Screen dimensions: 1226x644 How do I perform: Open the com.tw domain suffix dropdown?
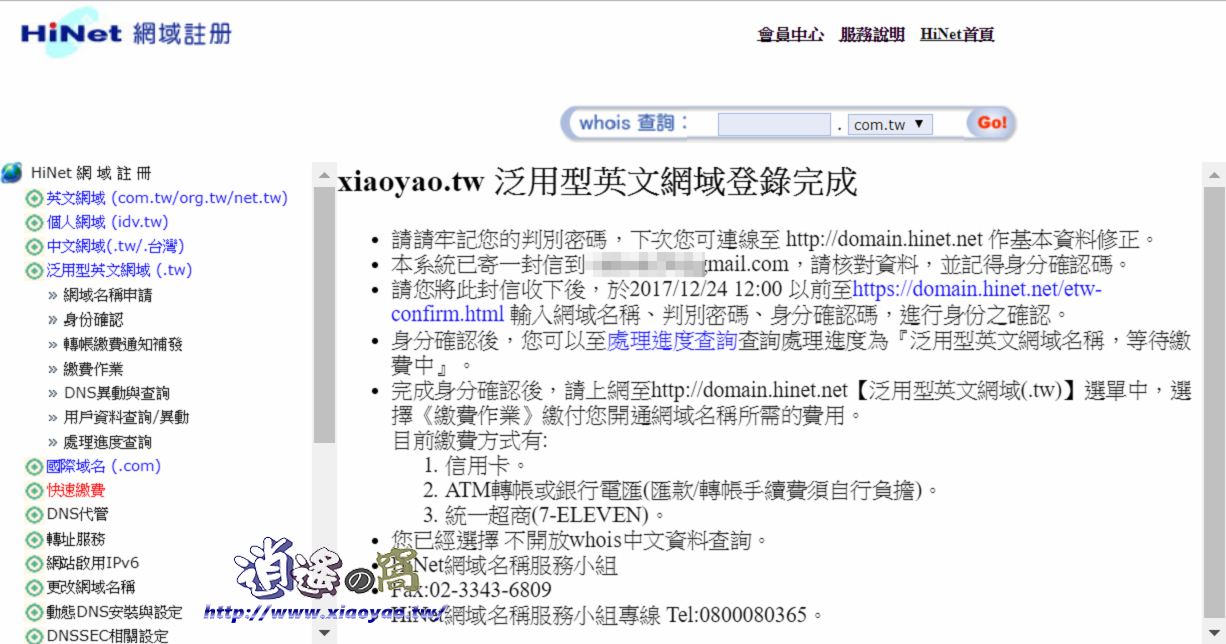[x=890, y=125]
